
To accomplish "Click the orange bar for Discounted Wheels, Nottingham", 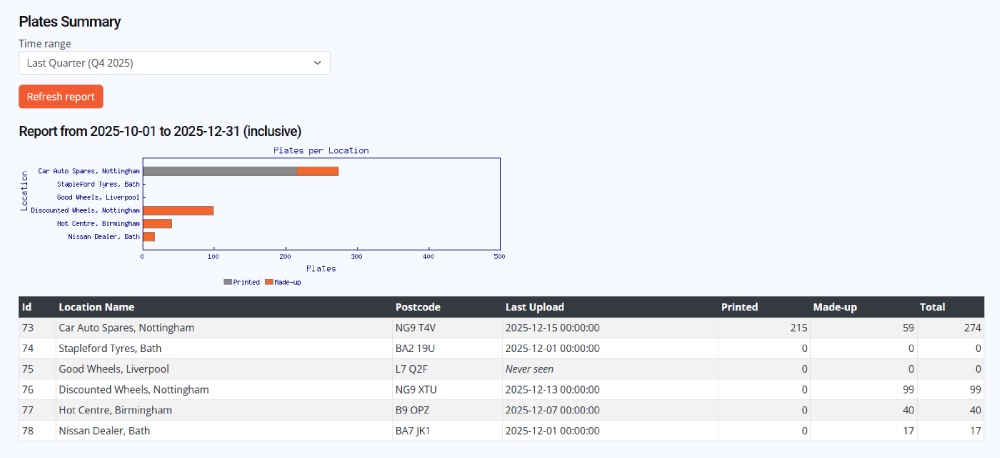I will (x=178, y=211).
